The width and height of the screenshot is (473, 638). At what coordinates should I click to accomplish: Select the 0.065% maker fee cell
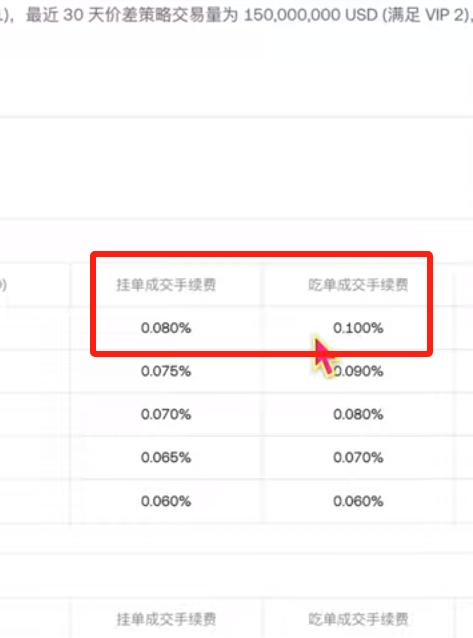pos(166,457)
